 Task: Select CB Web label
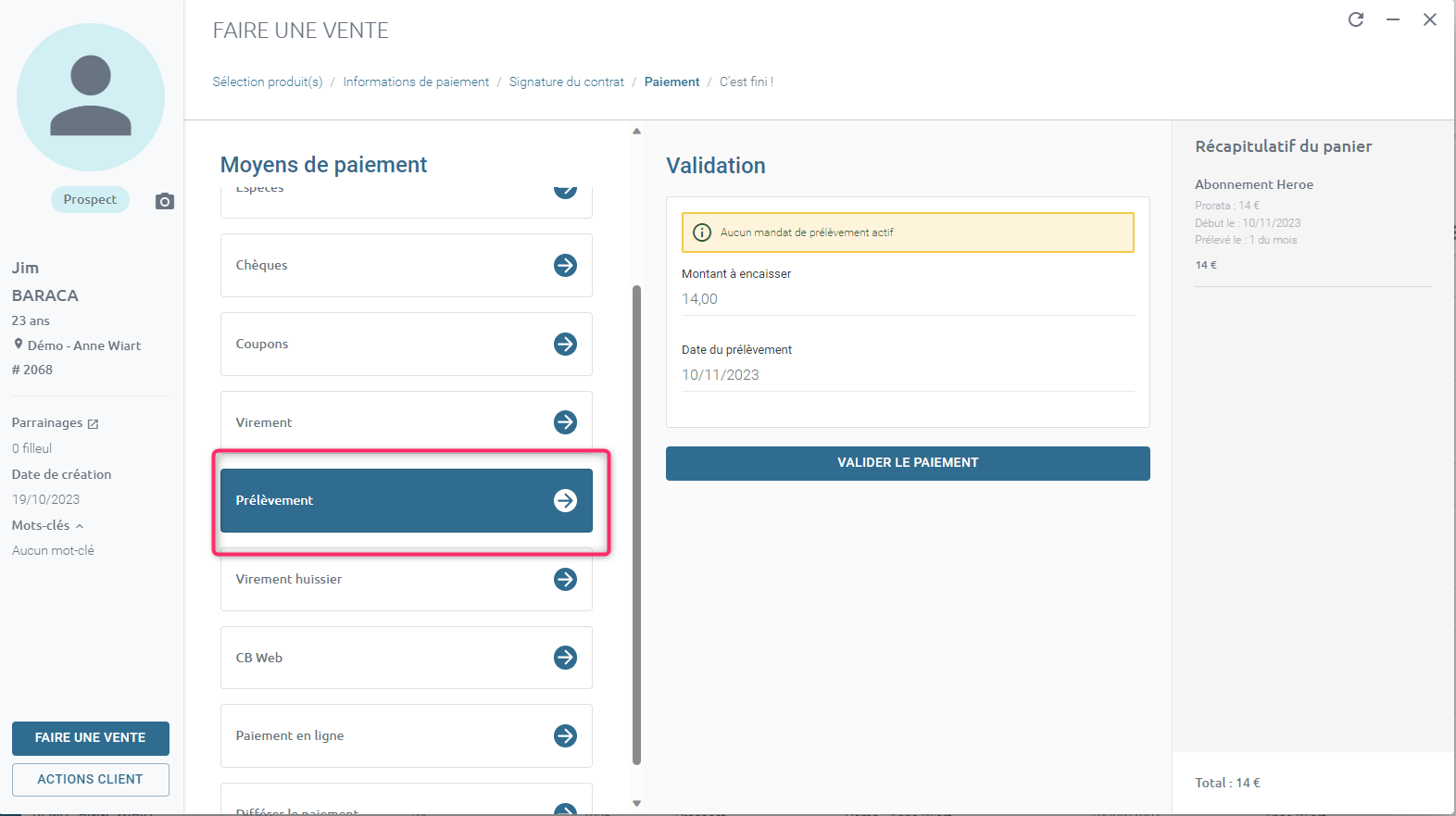coord(259,658)
